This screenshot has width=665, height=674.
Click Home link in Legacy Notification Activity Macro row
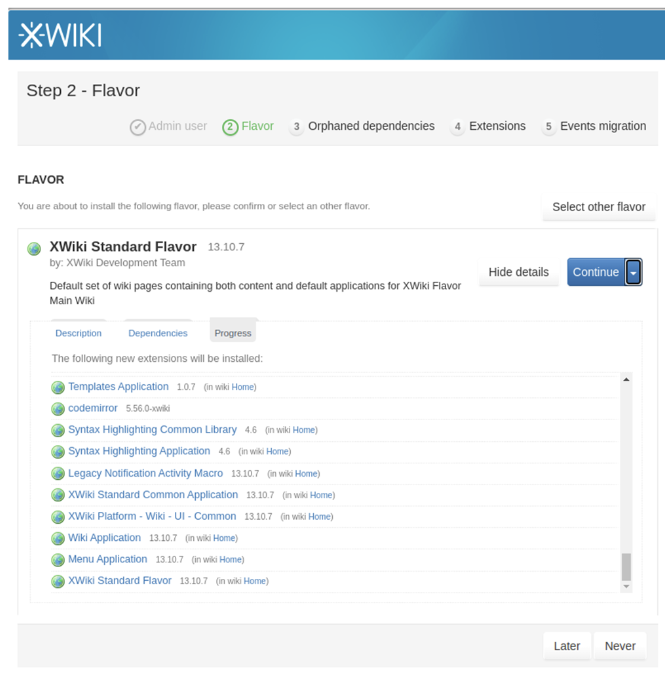pyautogui.click(x=306, y=473)
